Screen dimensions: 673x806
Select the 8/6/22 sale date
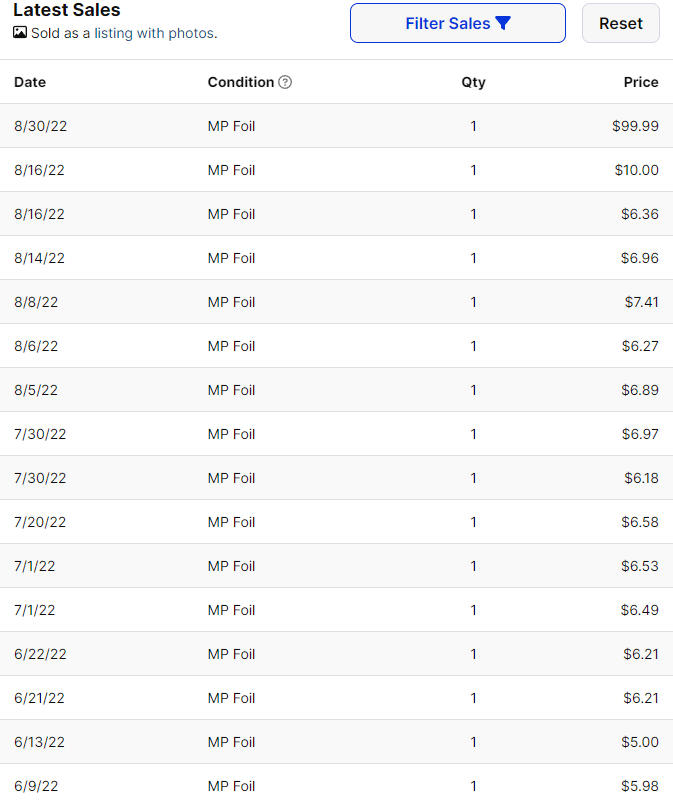pos(36,346)
